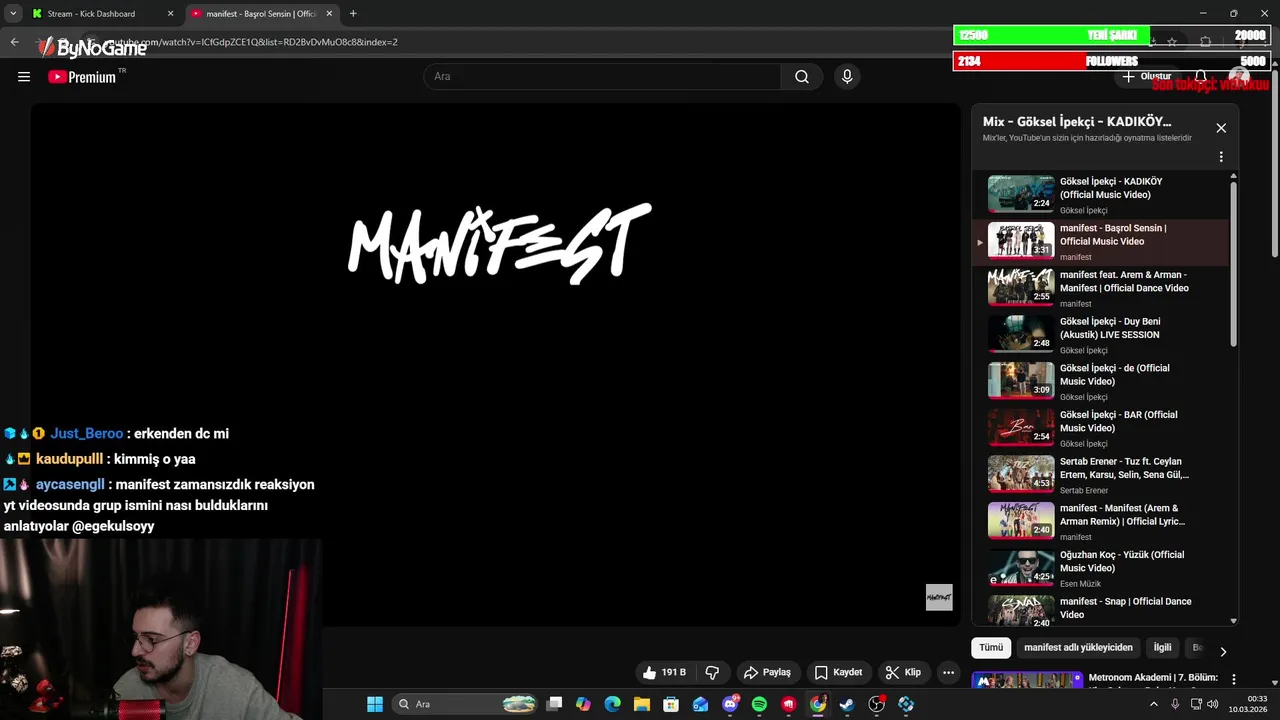Open a new browser tab
Viewport: 1280px width, 720px height.
(353, 14)
